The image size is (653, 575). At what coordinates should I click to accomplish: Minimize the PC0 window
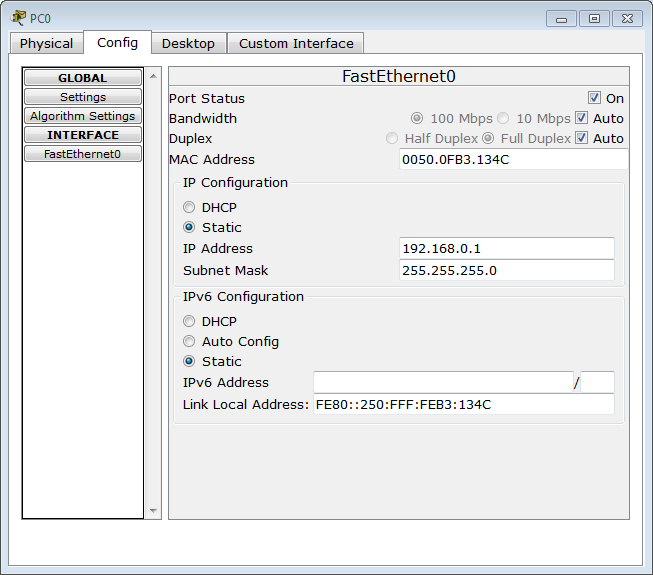click(x=561, y=19)
